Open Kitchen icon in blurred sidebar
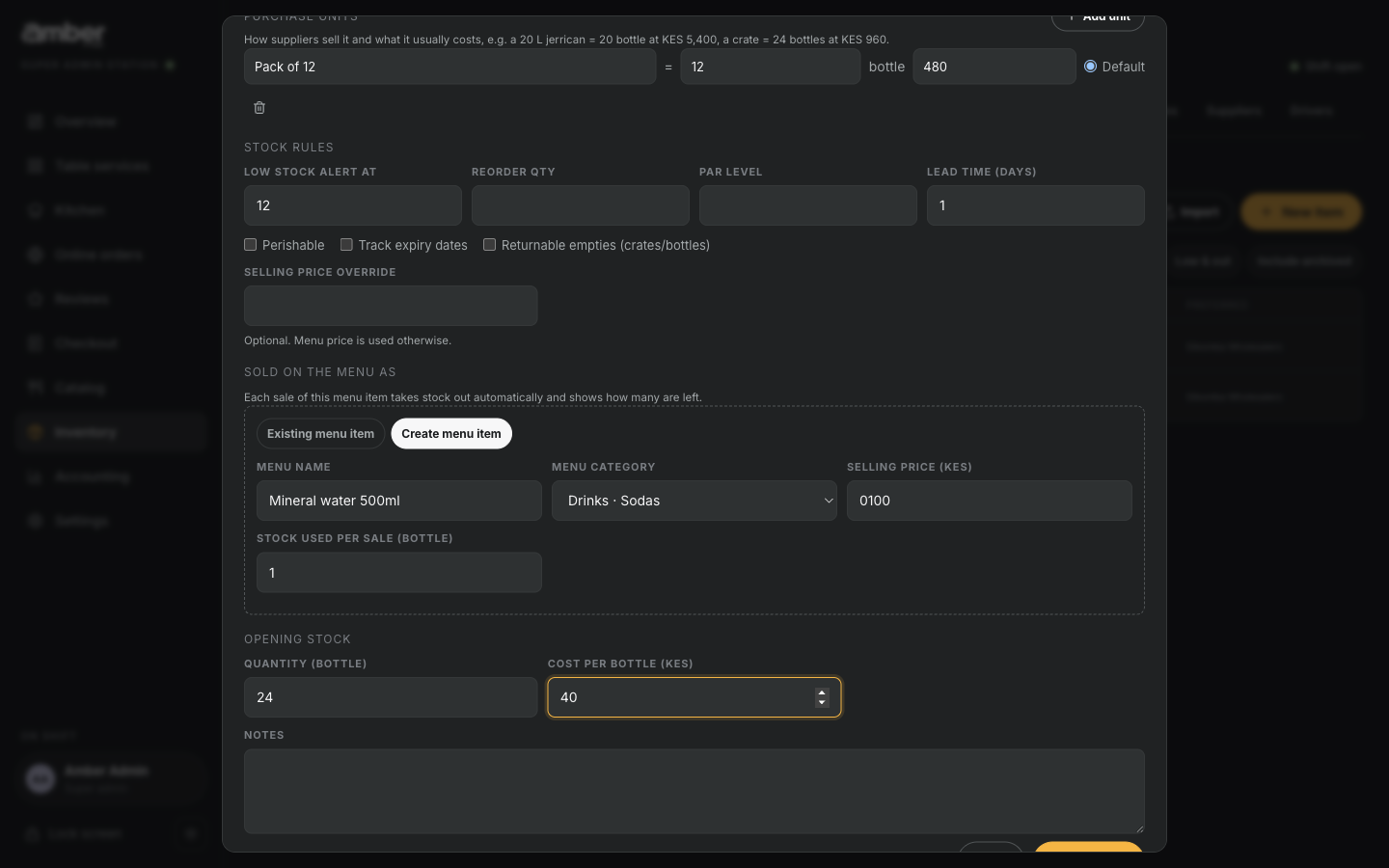Image resolution: width=1389 pixels, height=868 pixels. pyautogui.click(x=36, y=210)
